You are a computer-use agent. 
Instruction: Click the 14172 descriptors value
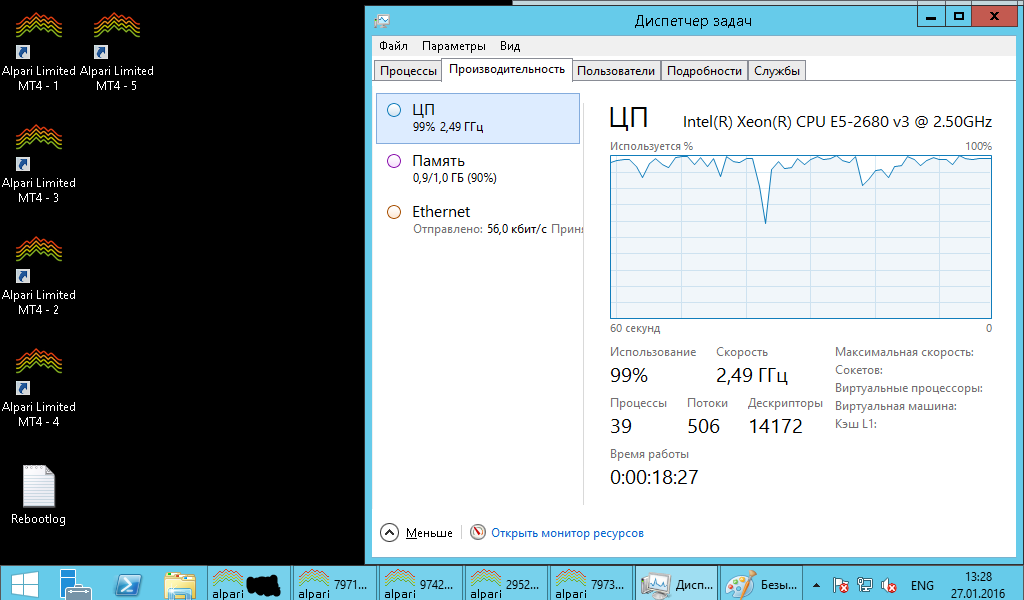(x=775, y=426)
